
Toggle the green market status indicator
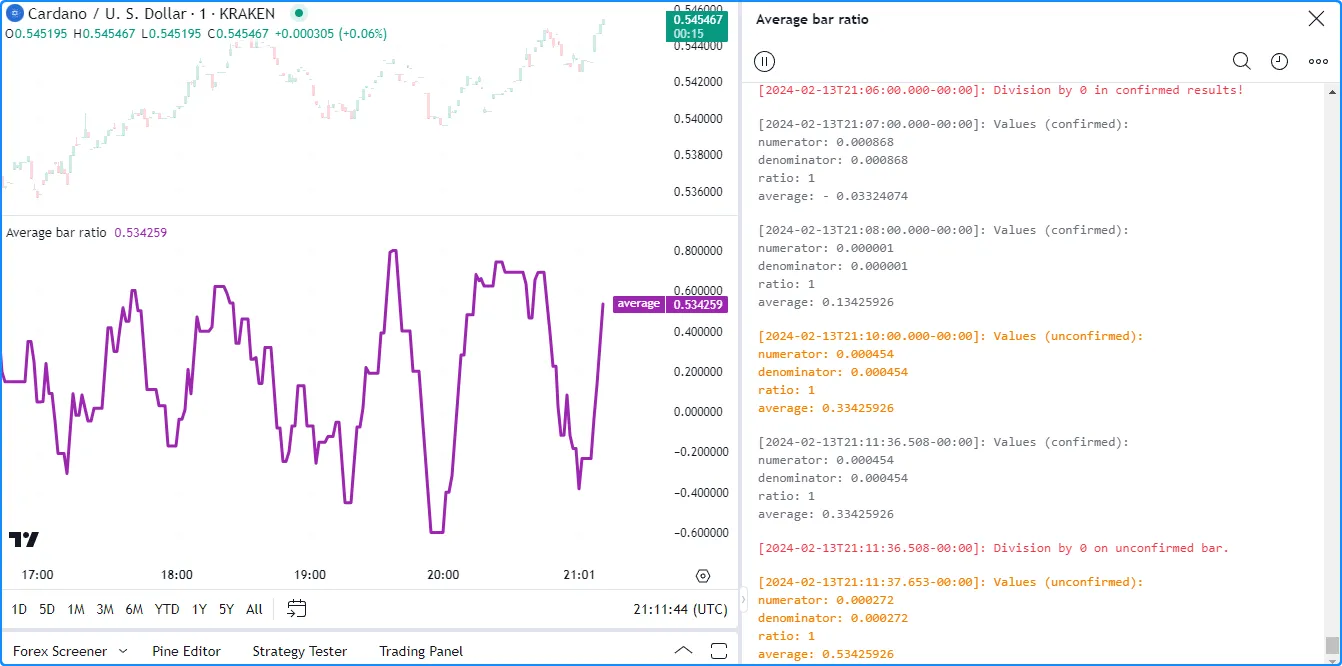298,14
